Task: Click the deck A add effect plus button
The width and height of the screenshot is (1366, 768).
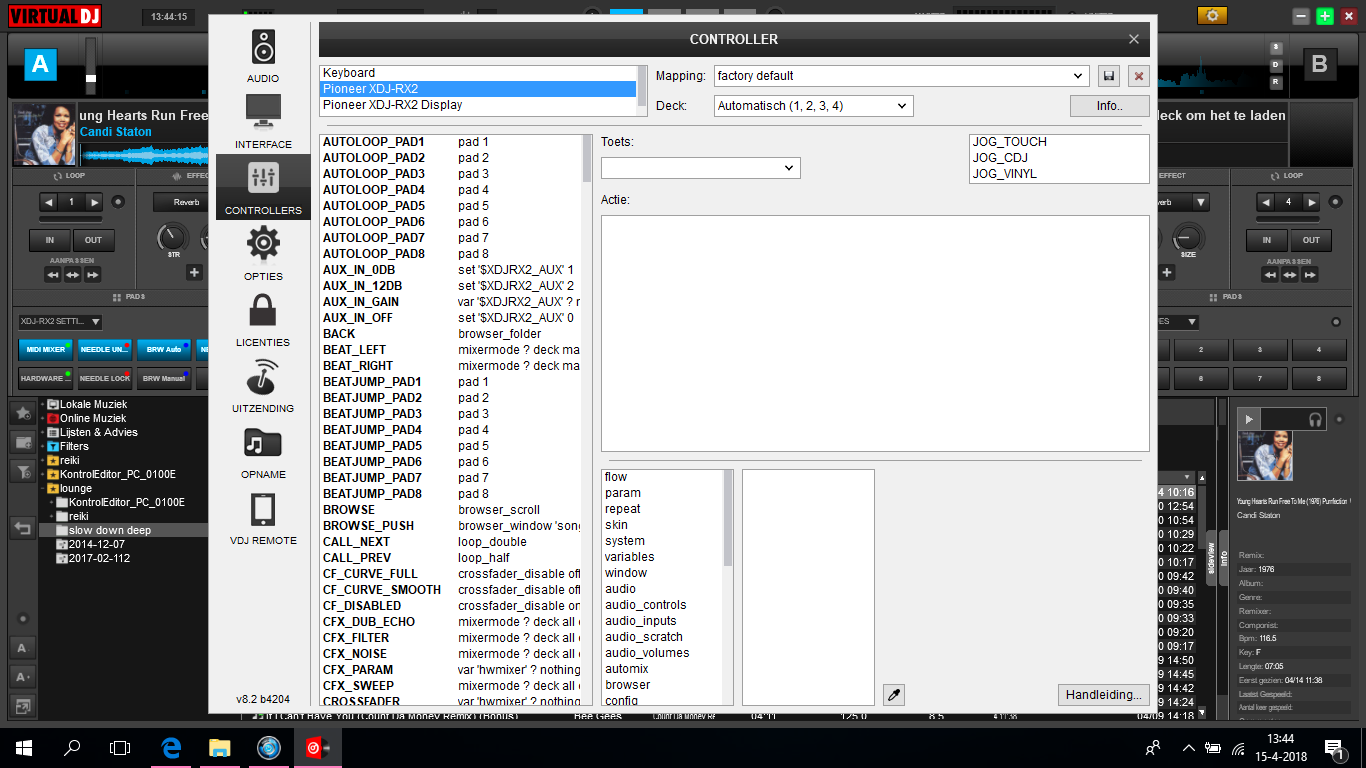Action: point(194,272)
